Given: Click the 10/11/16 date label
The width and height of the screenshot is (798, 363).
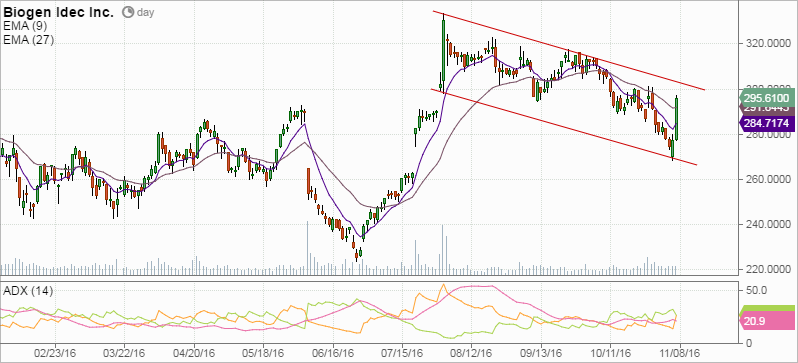Looking at the screenshot, I should coord(610,353).
